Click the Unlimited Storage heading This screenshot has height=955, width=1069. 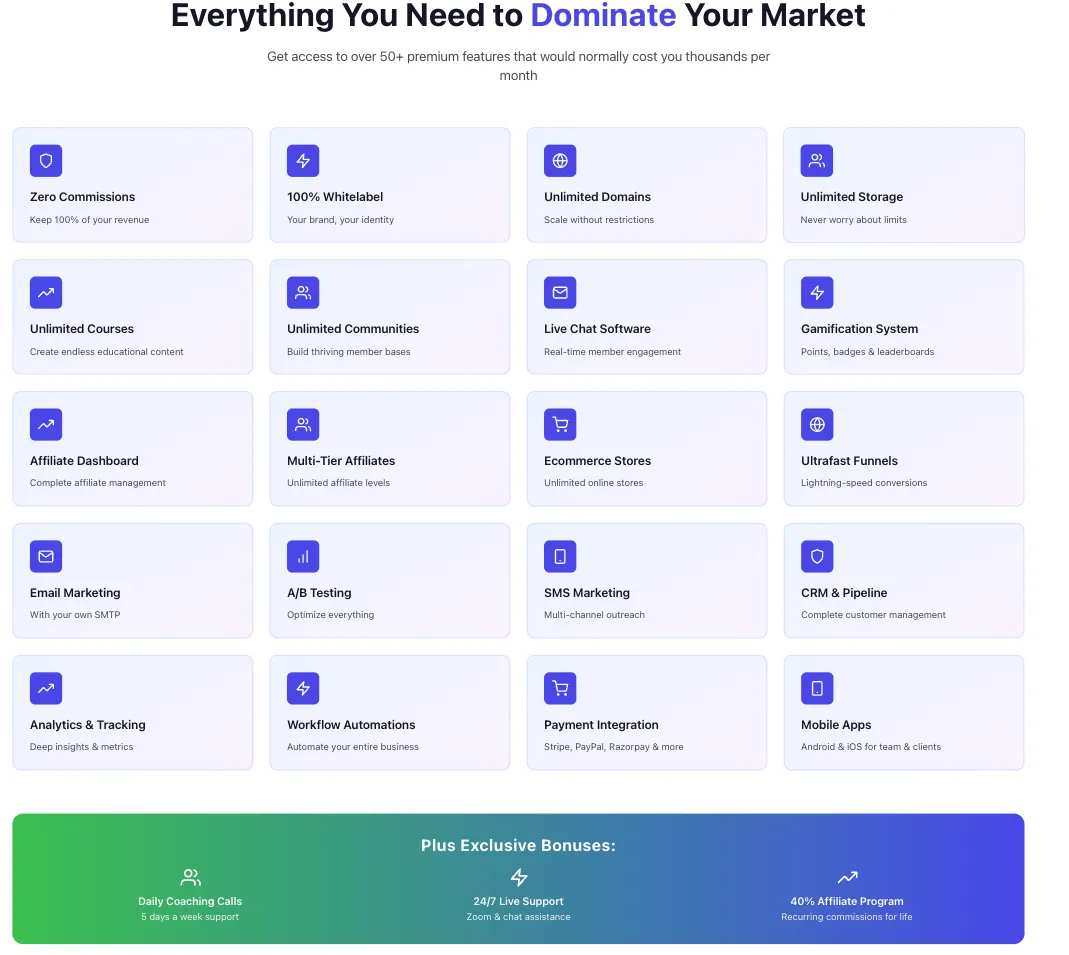point(852,197)
